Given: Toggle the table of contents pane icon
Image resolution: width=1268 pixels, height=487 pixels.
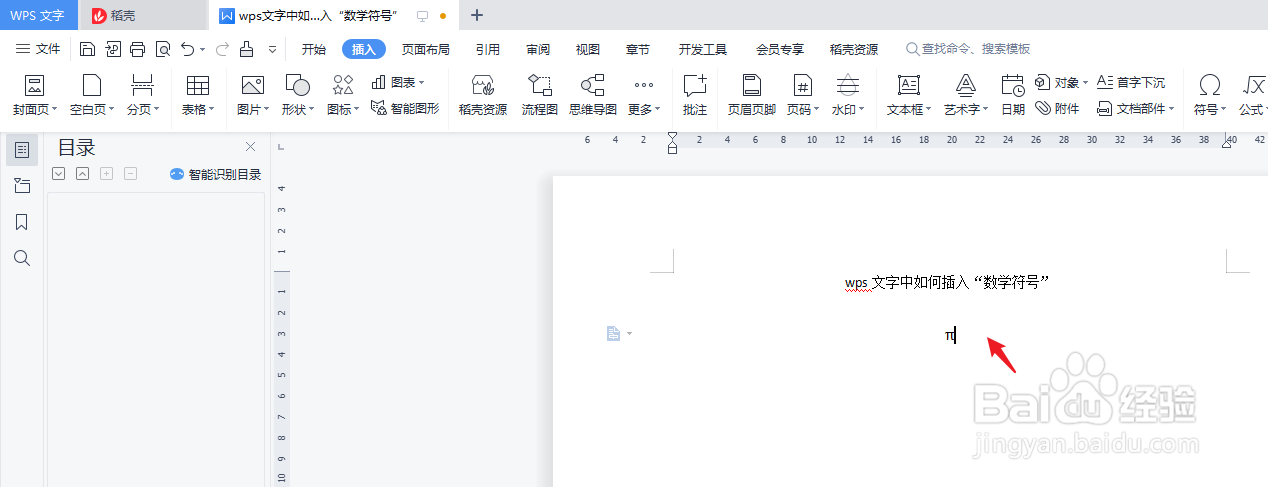Looking at the screenshot, I should [x=22, y=150].
